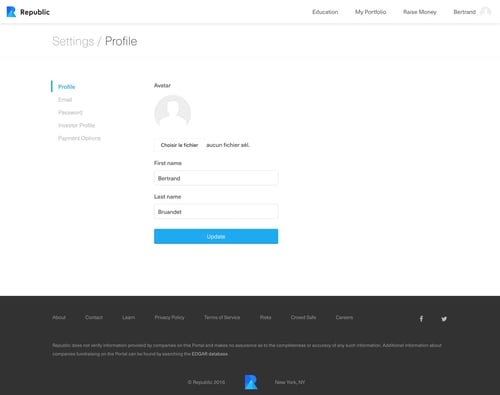
Task: Click the 'aucun fichier sél.' text
Action: 228,145
